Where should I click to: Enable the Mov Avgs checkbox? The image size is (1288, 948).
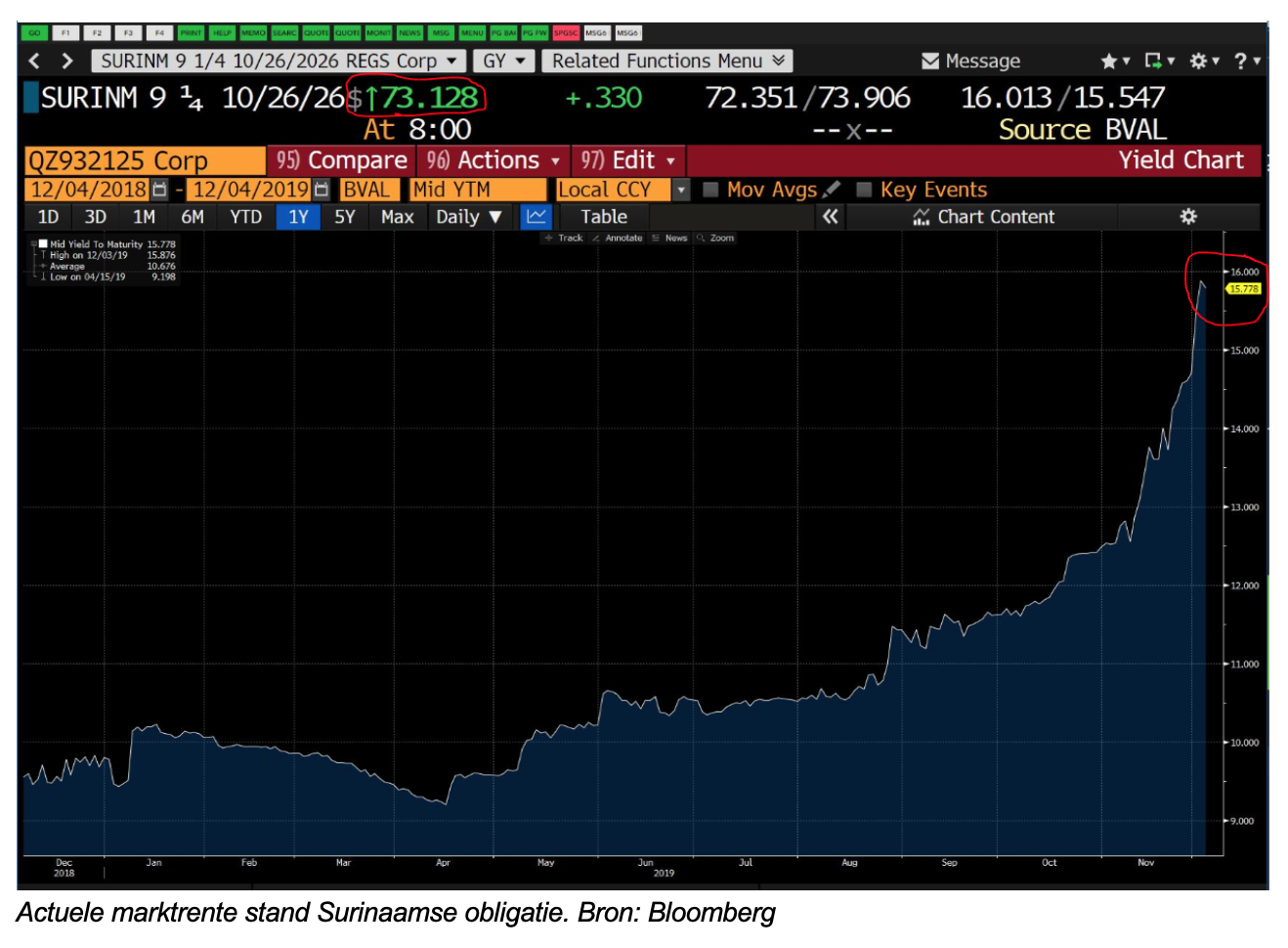(710, 190)
